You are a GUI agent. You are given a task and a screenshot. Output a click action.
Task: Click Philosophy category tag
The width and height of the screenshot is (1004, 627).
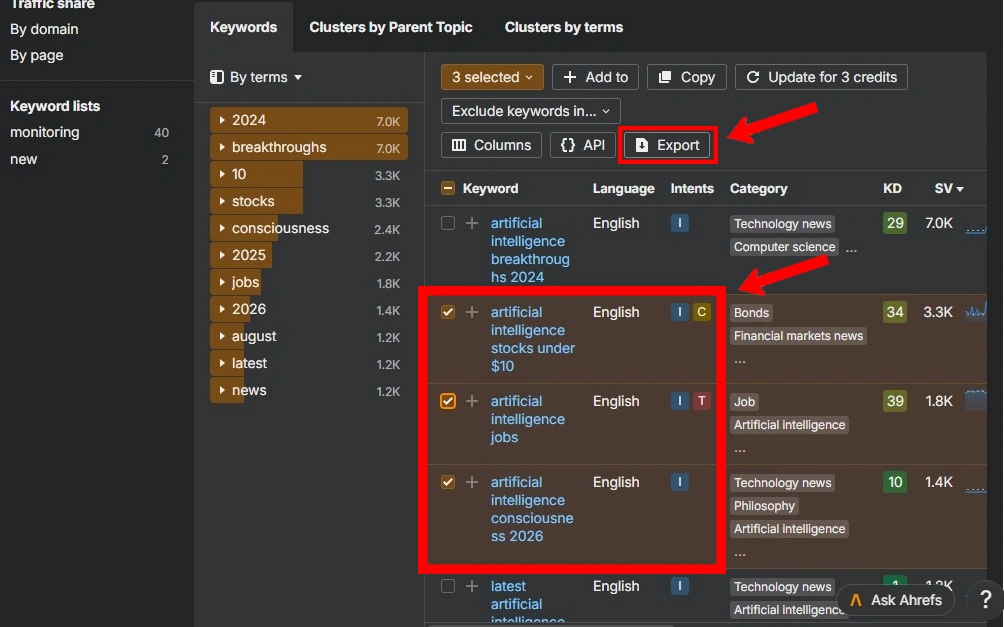click(x=764, y=506)
